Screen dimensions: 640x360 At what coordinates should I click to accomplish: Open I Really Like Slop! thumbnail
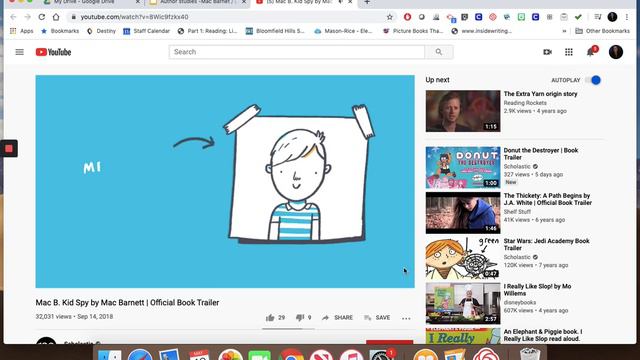pos(463,304)
